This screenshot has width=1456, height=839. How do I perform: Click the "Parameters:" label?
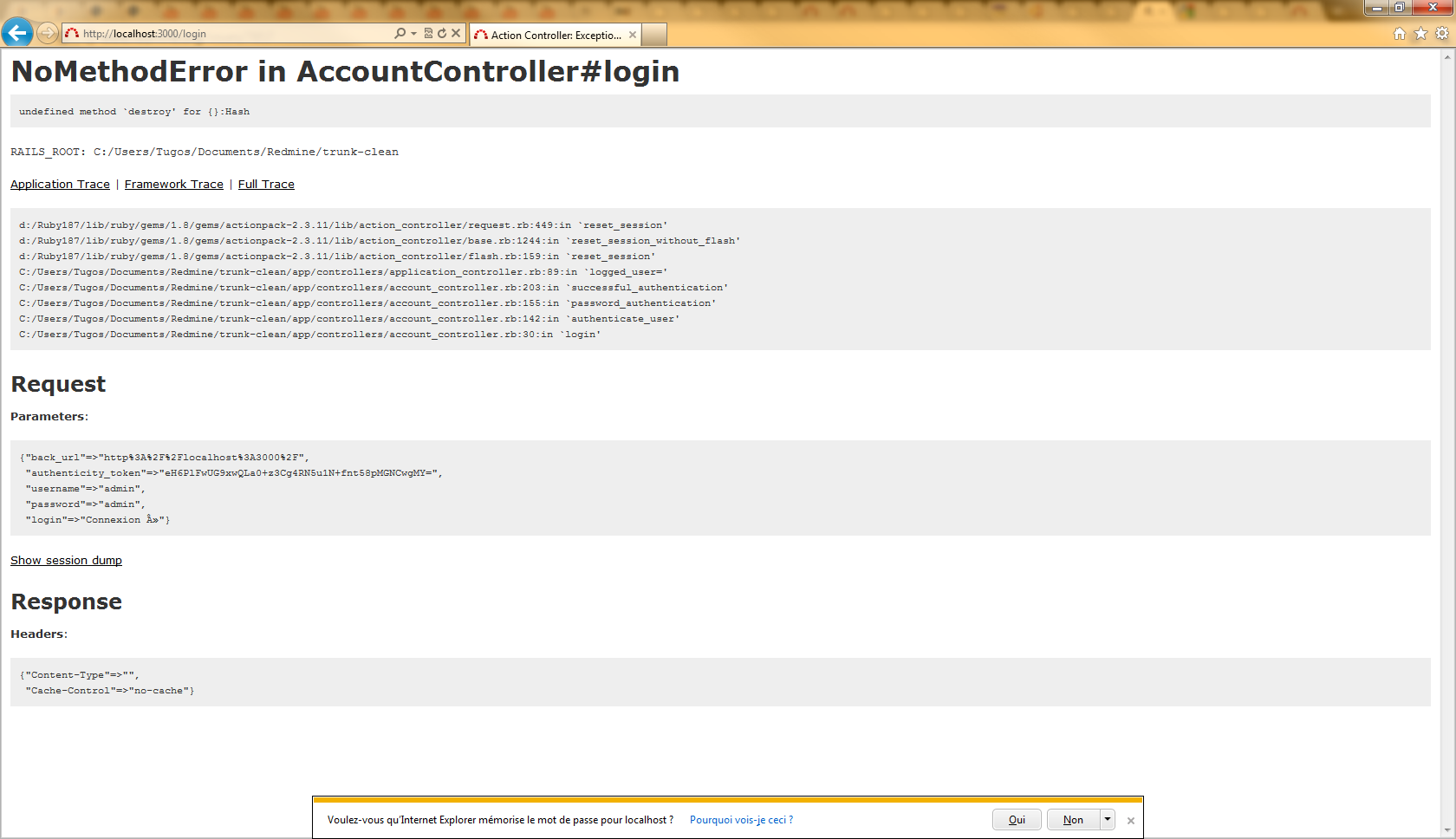pyautogui.click(x=49, y=417)
